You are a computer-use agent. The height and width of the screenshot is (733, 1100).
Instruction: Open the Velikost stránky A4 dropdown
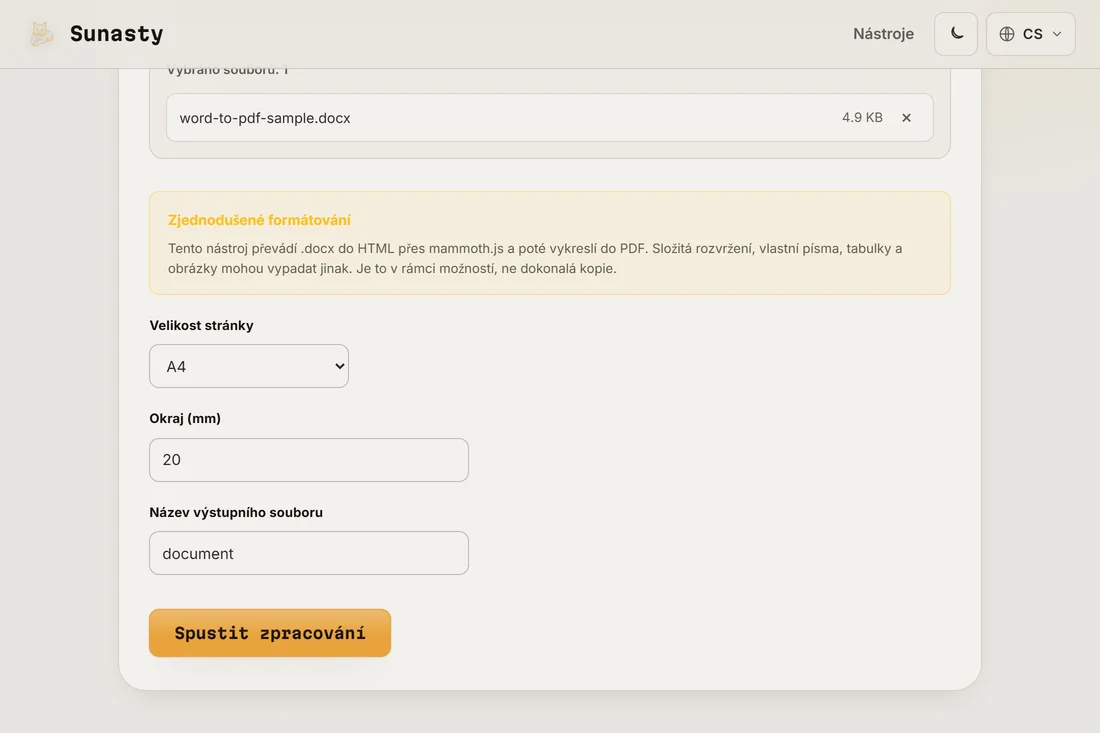pyautogui.click(x=249, y=366)
